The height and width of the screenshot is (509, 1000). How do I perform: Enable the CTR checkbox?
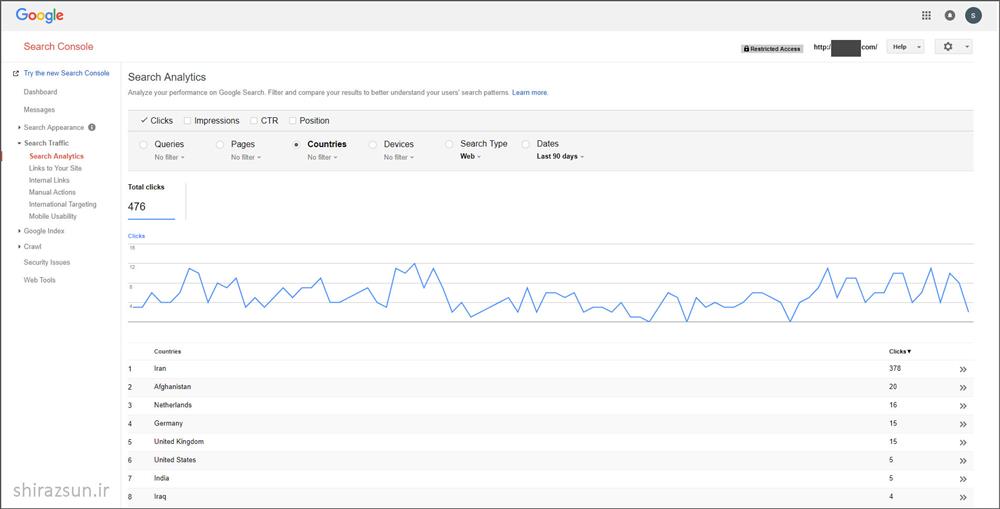coord(254,121)
